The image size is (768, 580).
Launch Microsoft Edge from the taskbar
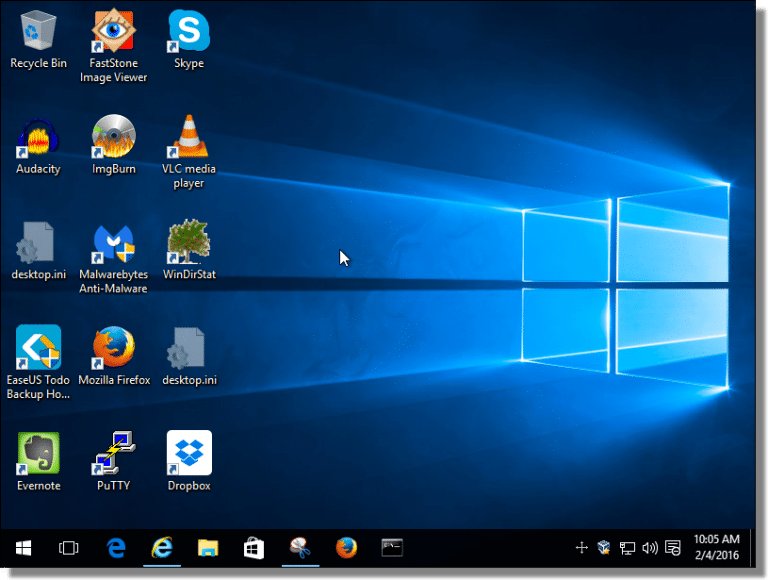(116, 548)
